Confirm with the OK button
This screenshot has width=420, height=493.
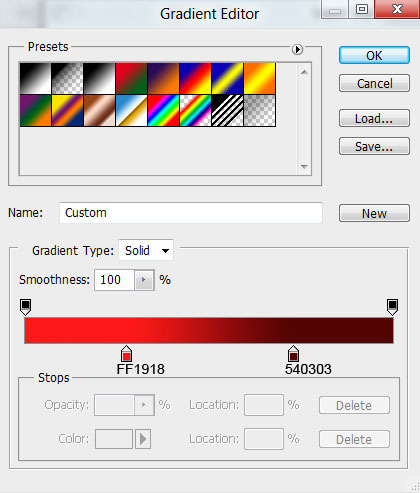click(374, 55)
